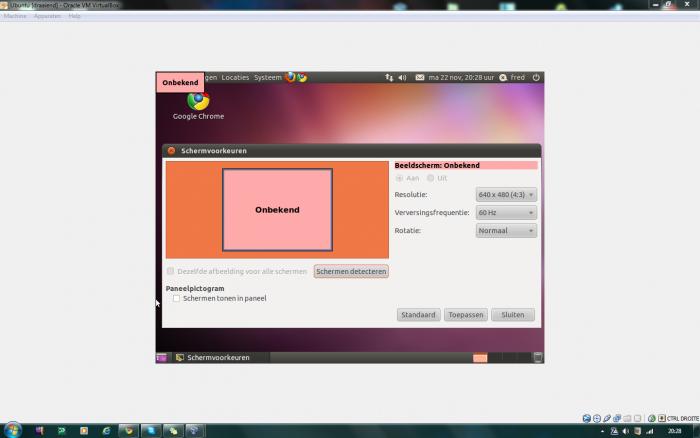
Task: Launch Firefox from the top panel
Action: 290,77
